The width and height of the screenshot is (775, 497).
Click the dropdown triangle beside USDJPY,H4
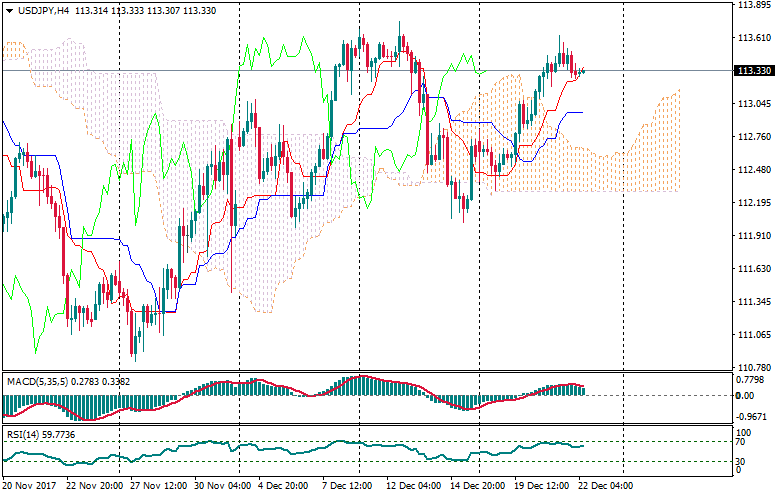tap(7, 10)
